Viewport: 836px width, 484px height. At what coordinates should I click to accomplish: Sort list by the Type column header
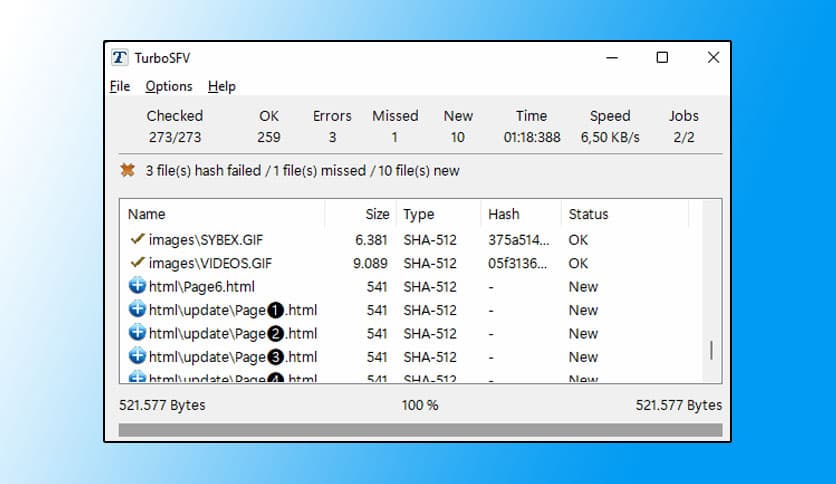[439, 214]
